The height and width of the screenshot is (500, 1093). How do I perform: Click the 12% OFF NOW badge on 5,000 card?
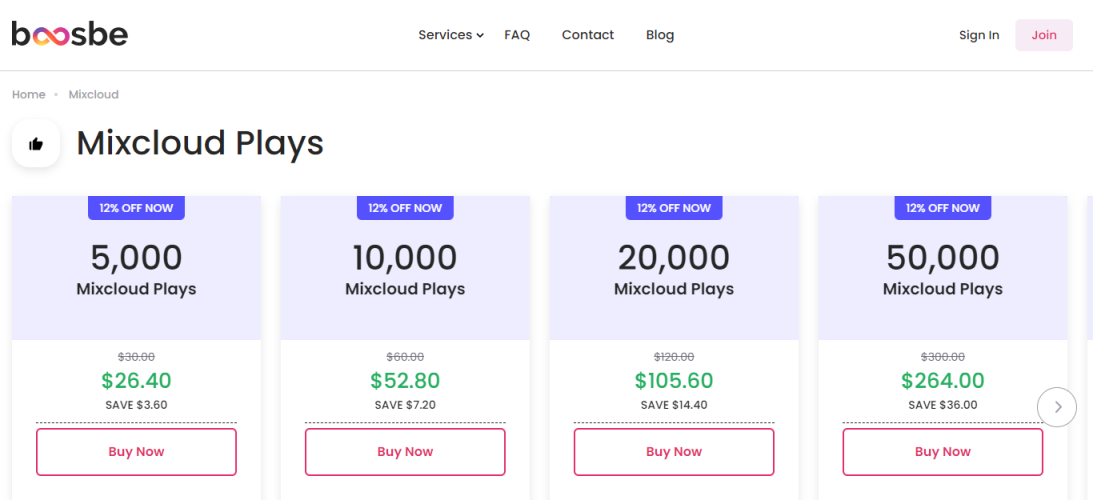coord(136,208)
